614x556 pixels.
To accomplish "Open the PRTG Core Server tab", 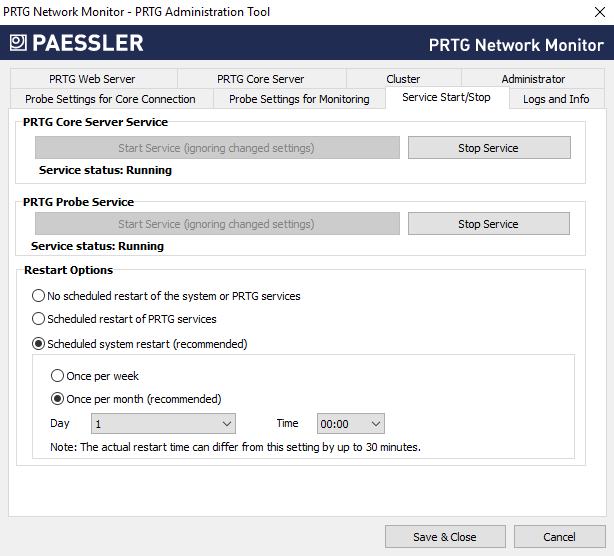I will point(261,79).
